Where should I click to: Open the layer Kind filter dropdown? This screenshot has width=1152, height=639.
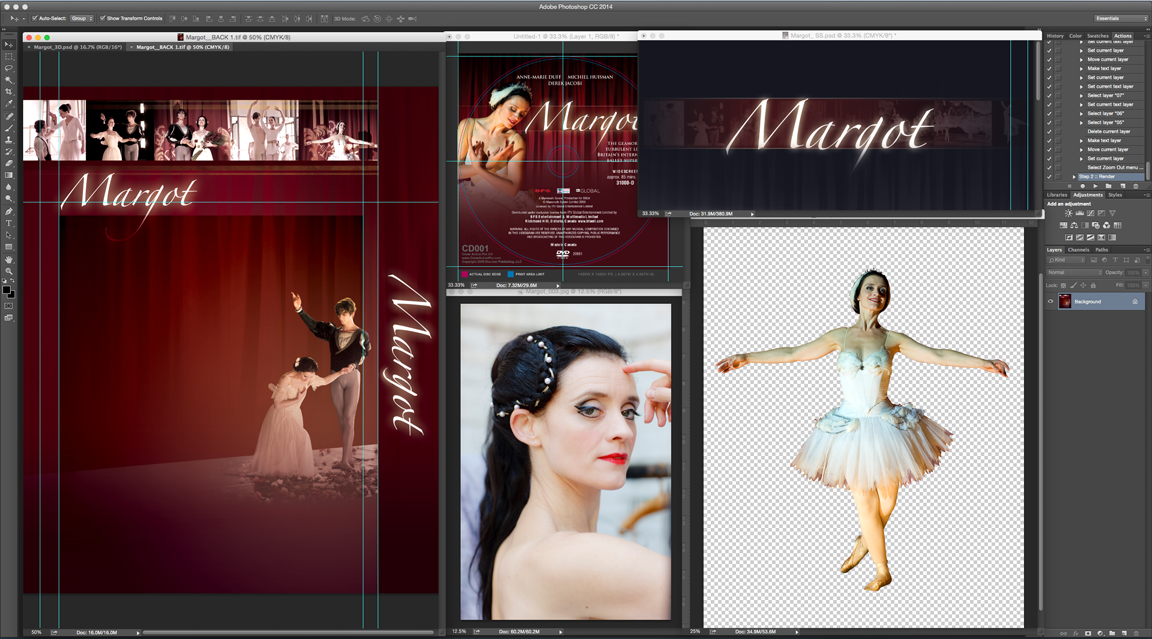pyautogui.click(x=1066, y=260)
